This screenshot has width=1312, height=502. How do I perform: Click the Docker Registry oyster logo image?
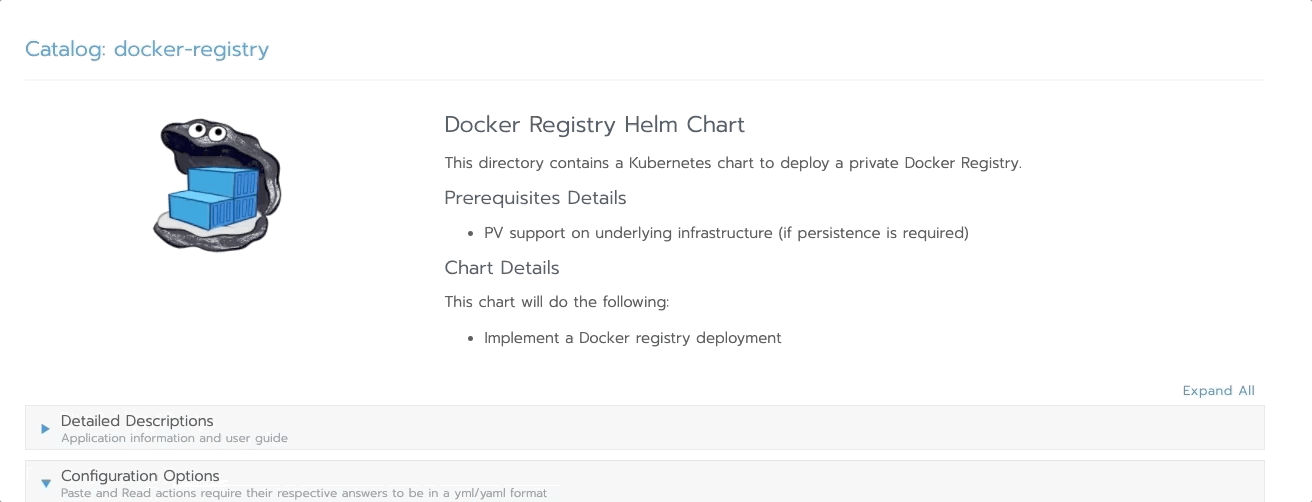pyautogui.click(x=217, y=185)
